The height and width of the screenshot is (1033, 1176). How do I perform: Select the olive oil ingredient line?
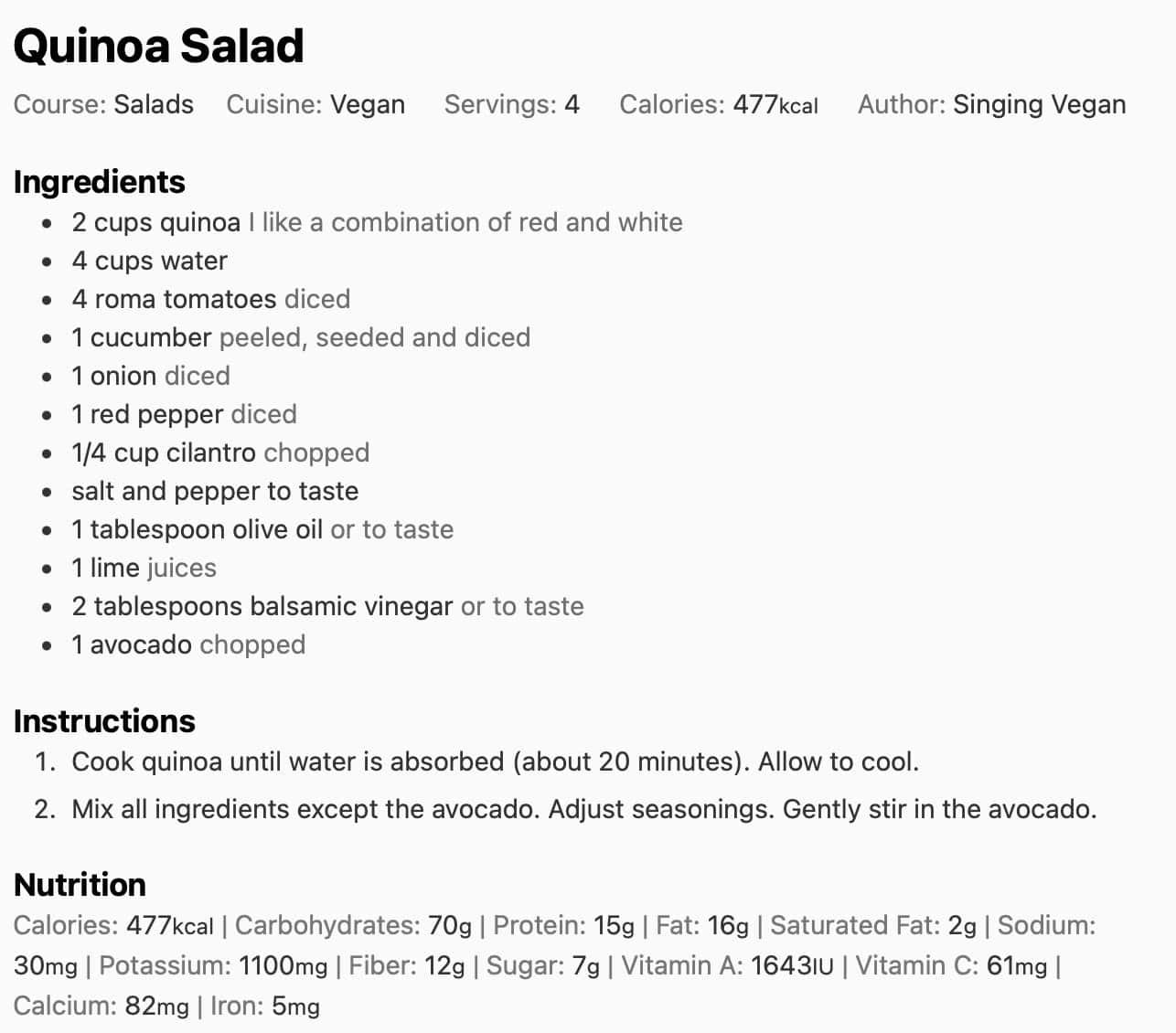pyautogui.click(x=262, y=529)
